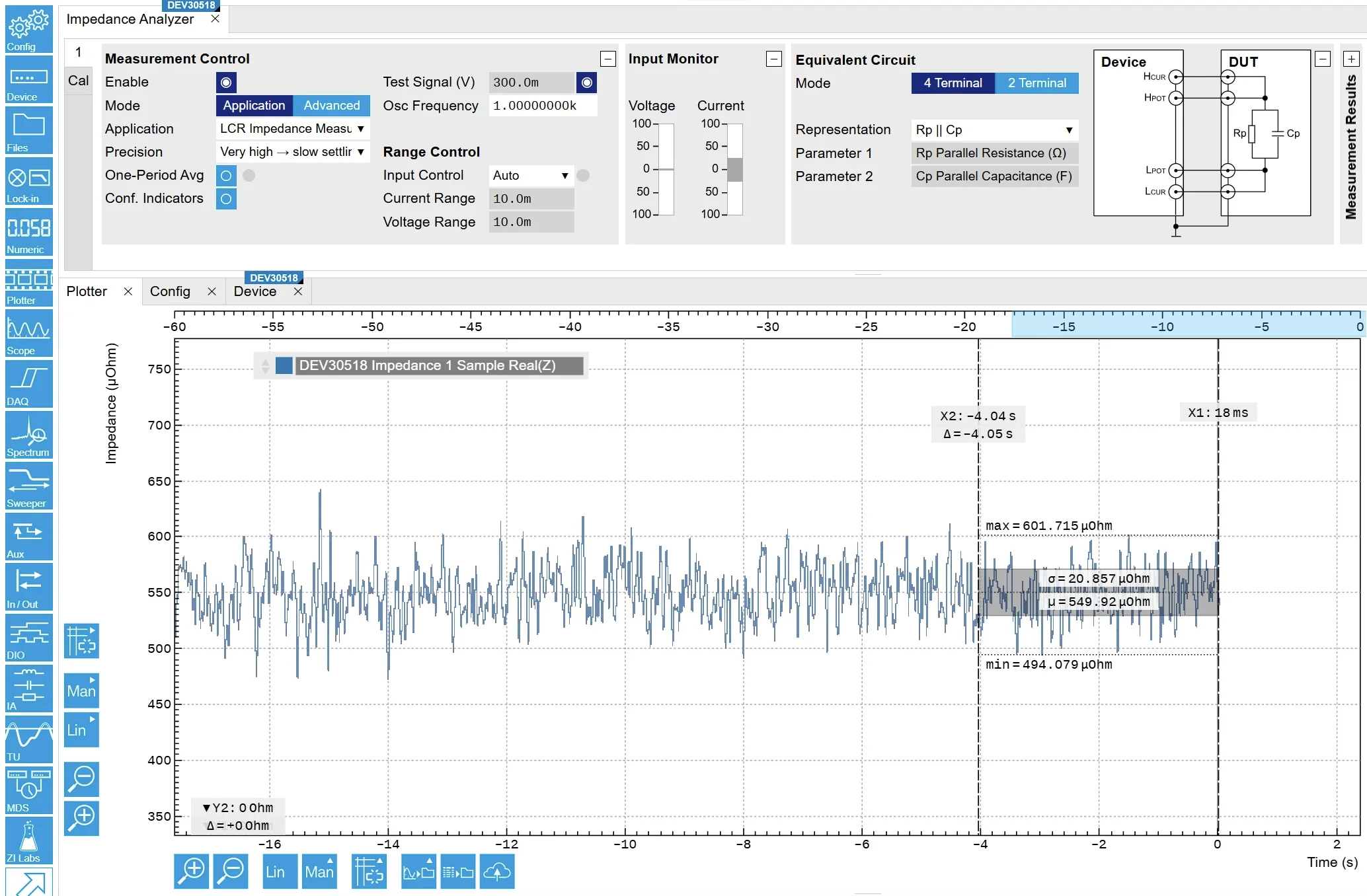Click the horizontal axis rescale icon

tap(369, 871)
